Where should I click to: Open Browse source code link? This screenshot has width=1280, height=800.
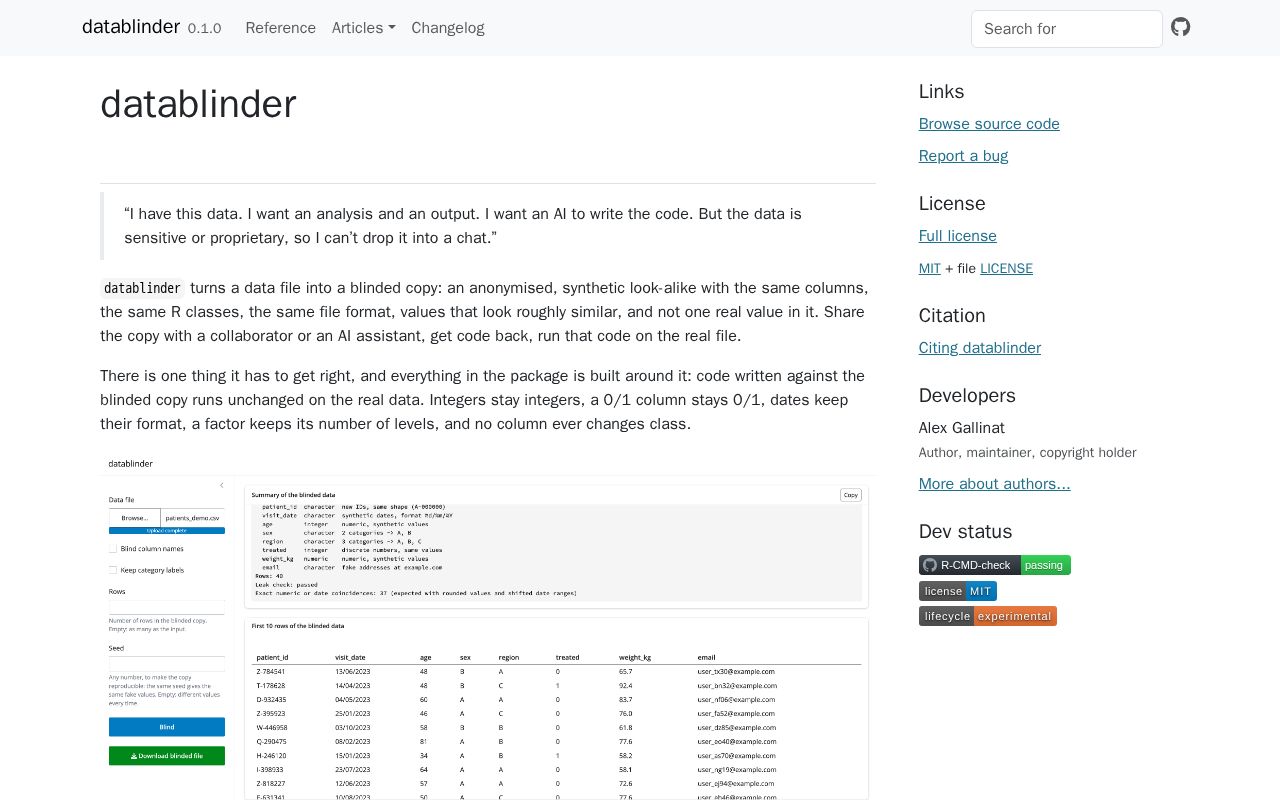pos(989,124)
